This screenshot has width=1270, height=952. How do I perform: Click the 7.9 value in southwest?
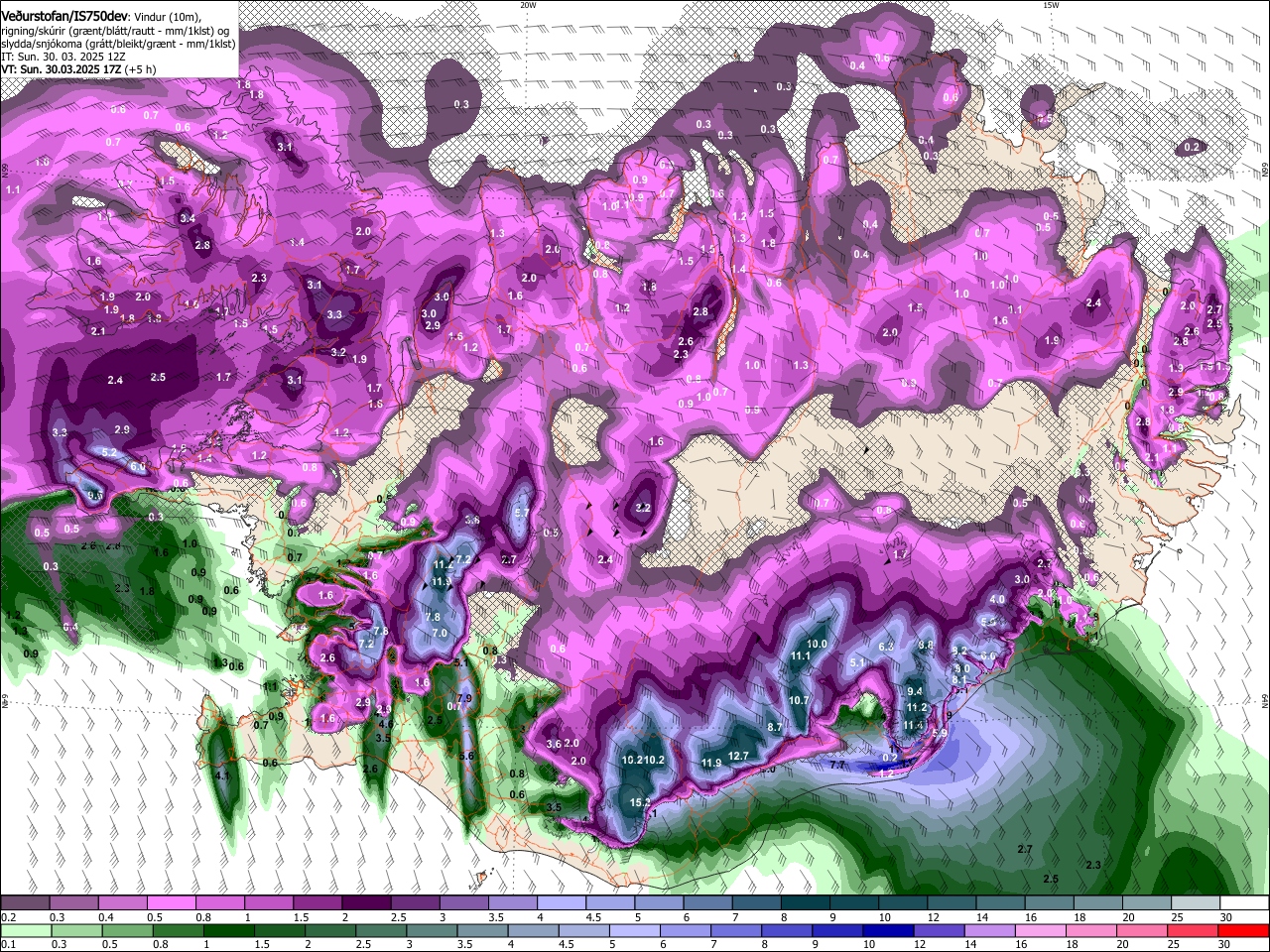[x=464, y=699]
